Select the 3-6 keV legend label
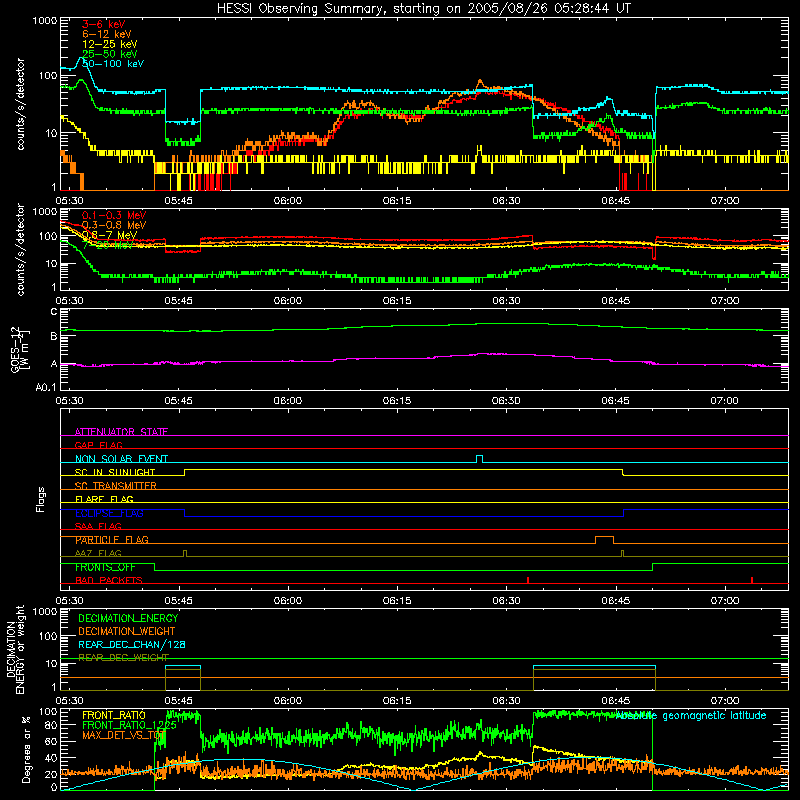Screen dimensions: 800x800 [103, 24]
